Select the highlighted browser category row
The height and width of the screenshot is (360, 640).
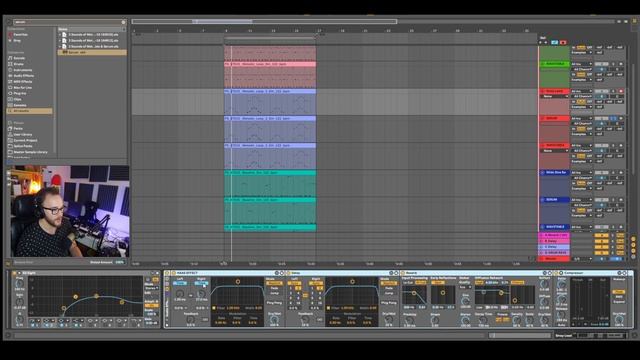29,111
